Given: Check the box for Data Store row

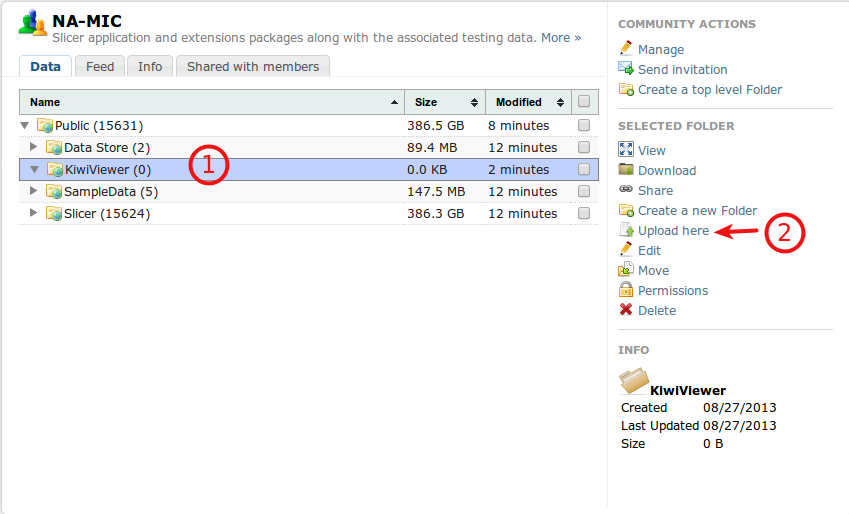Looking at the screenshot, I should point(584,148).
